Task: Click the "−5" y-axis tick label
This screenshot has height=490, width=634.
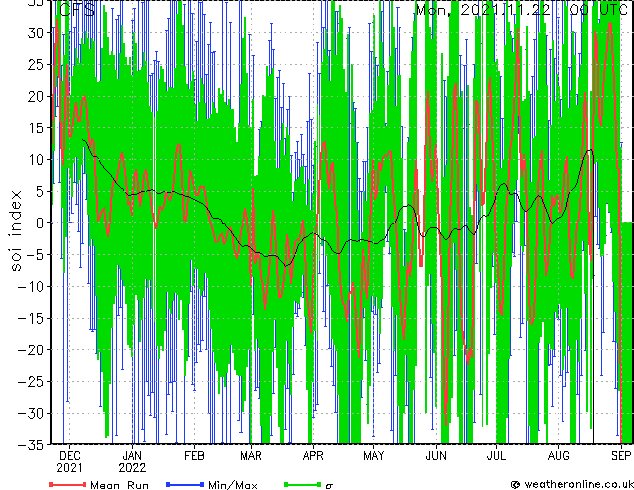Action: [35, 255]
